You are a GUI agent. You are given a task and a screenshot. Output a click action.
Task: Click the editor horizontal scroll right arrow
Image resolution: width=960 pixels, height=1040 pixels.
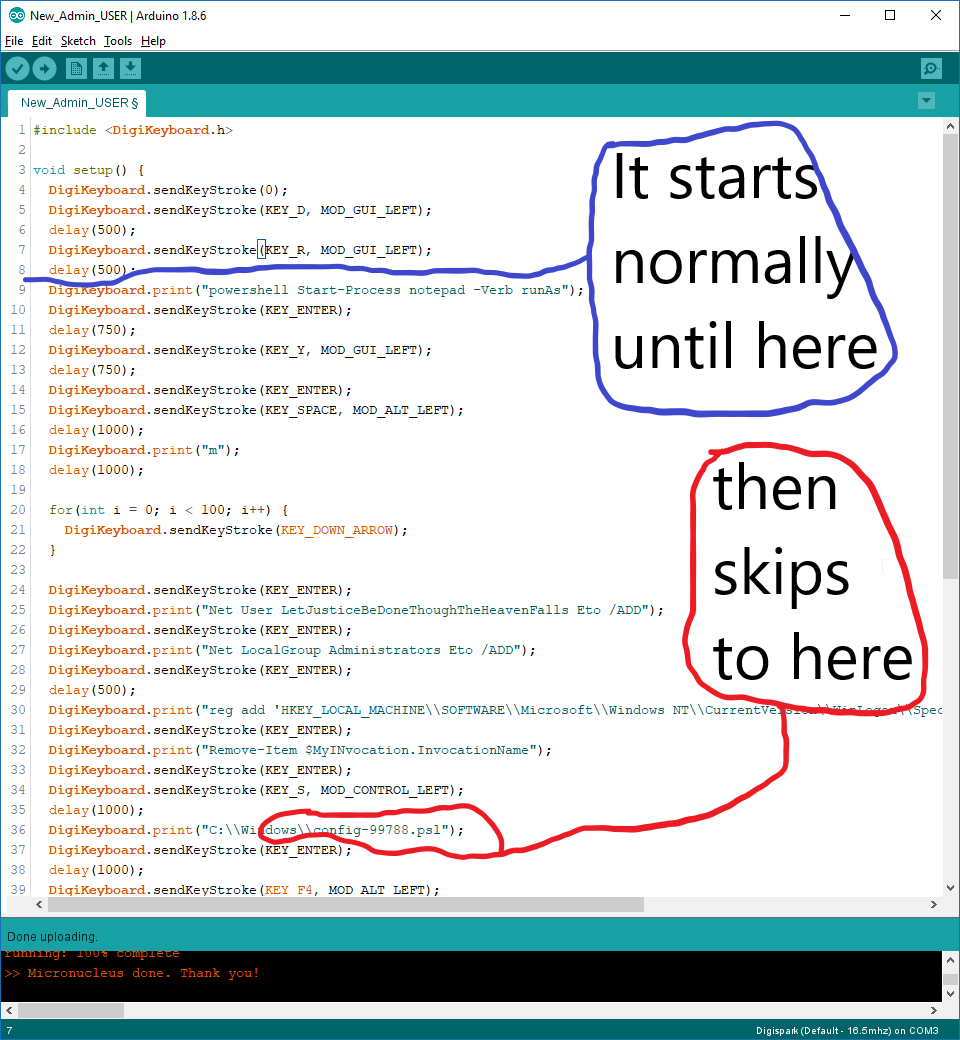tap(933, 904)
